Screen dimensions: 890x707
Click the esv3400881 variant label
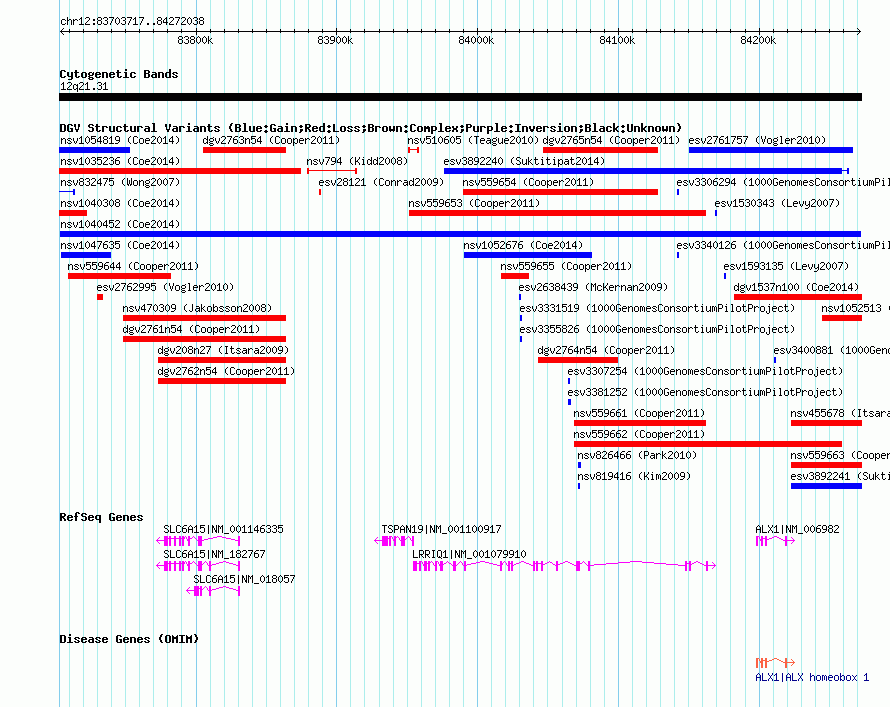click(x=831, y=350)
